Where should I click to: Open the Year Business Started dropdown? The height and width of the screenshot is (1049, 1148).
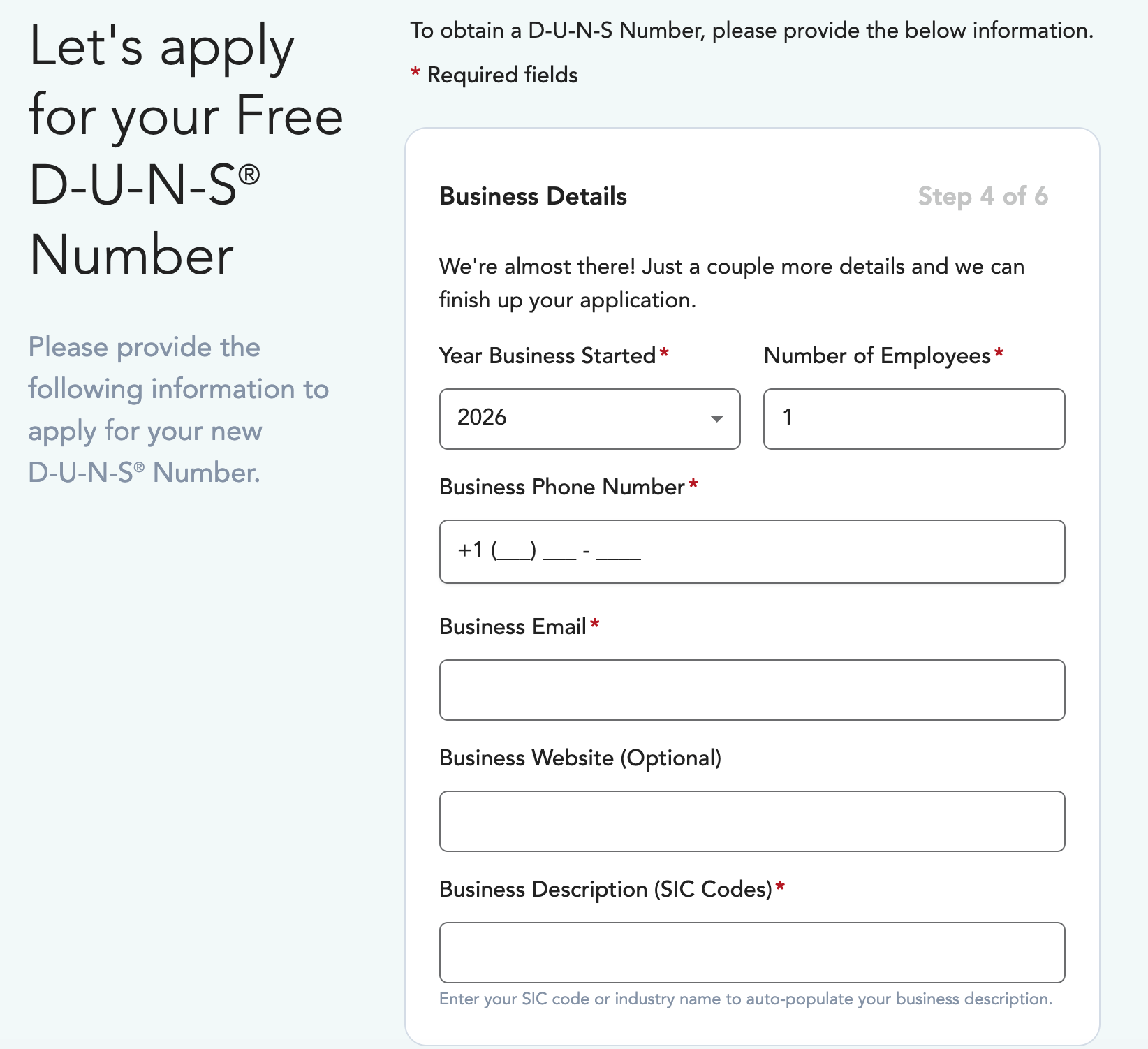point(589,418)
